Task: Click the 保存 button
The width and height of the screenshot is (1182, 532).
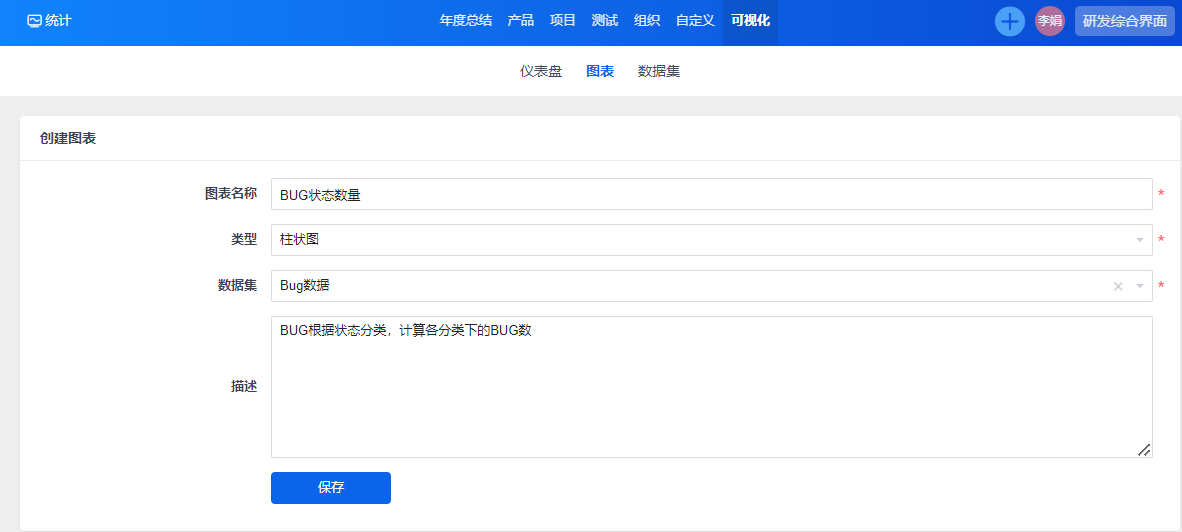Action: [x=331, y=488]
